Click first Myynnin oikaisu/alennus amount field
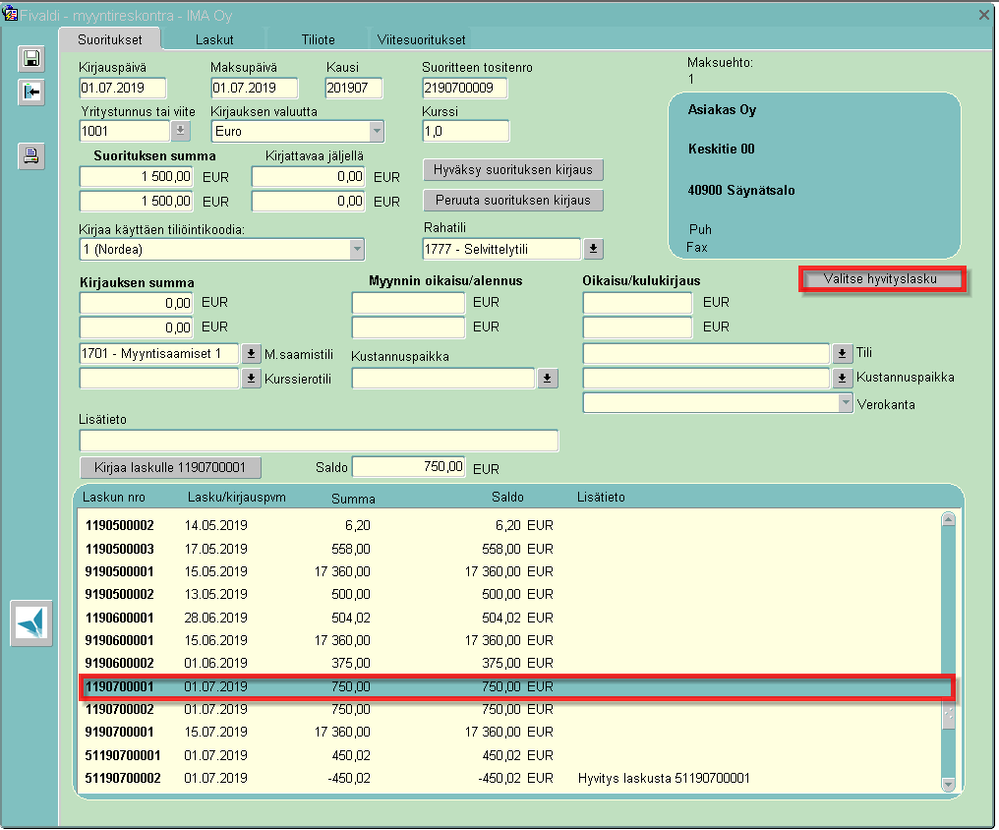This screenshot has height=830, width=999. pos(408,303)
